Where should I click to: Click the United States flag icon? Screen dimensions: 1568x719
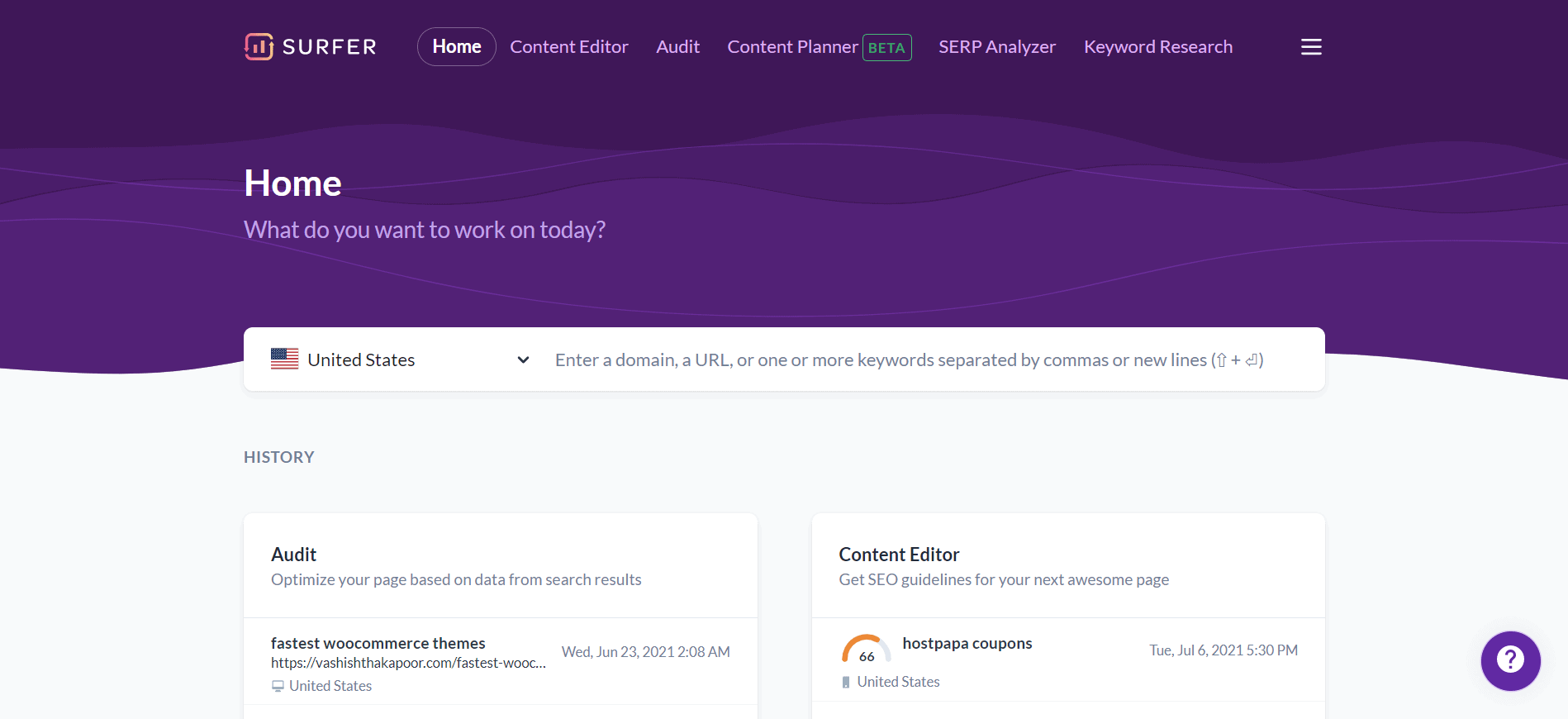point(284,359)
